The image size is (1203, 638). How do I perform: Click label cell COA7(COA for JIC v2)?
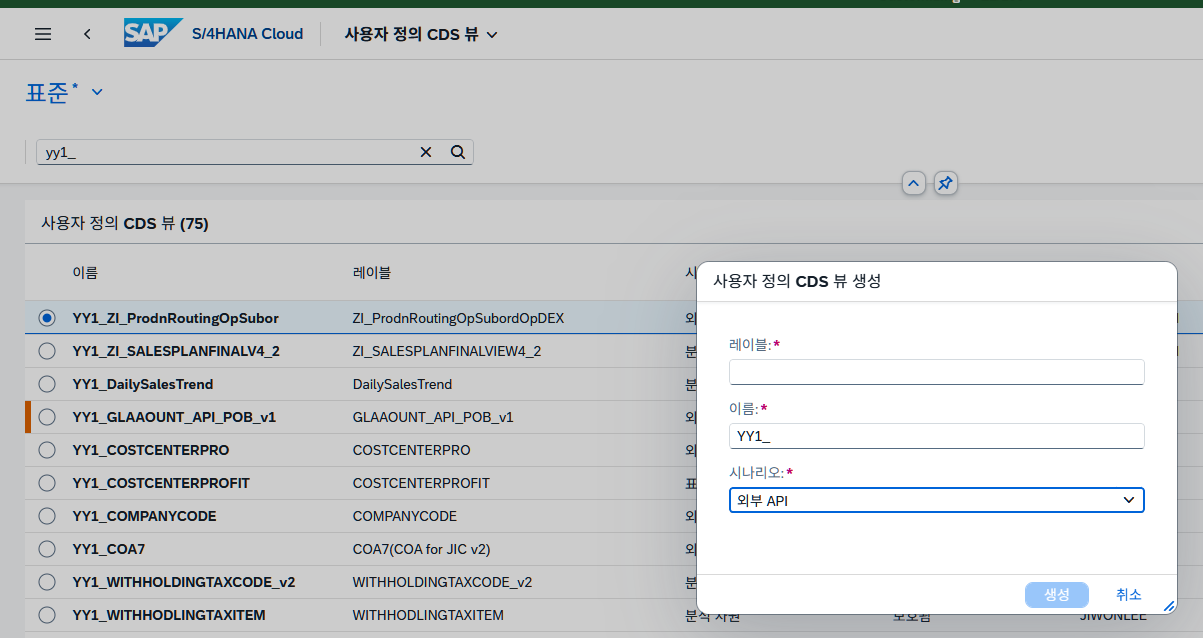422,549
